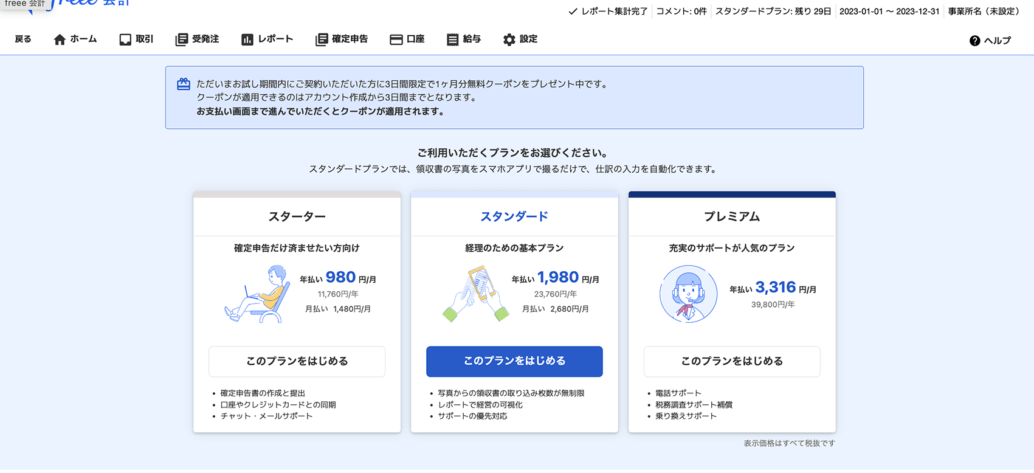The height and width of the screenshot is (473, 1034).
Task: Click 税務調査サポート補償 feature bullet
Action: point(694,404)
